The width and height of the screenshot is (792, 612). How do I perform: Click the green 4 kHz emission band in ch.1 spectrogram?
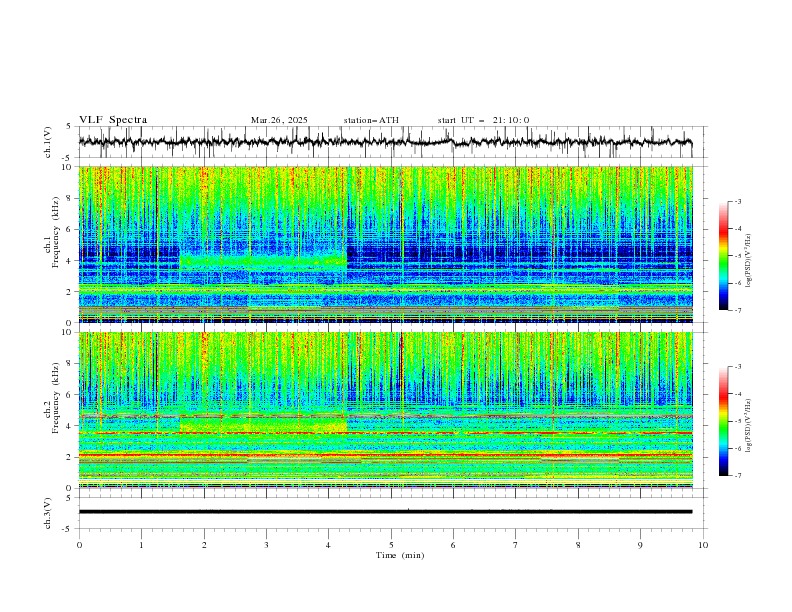[263, 261]
